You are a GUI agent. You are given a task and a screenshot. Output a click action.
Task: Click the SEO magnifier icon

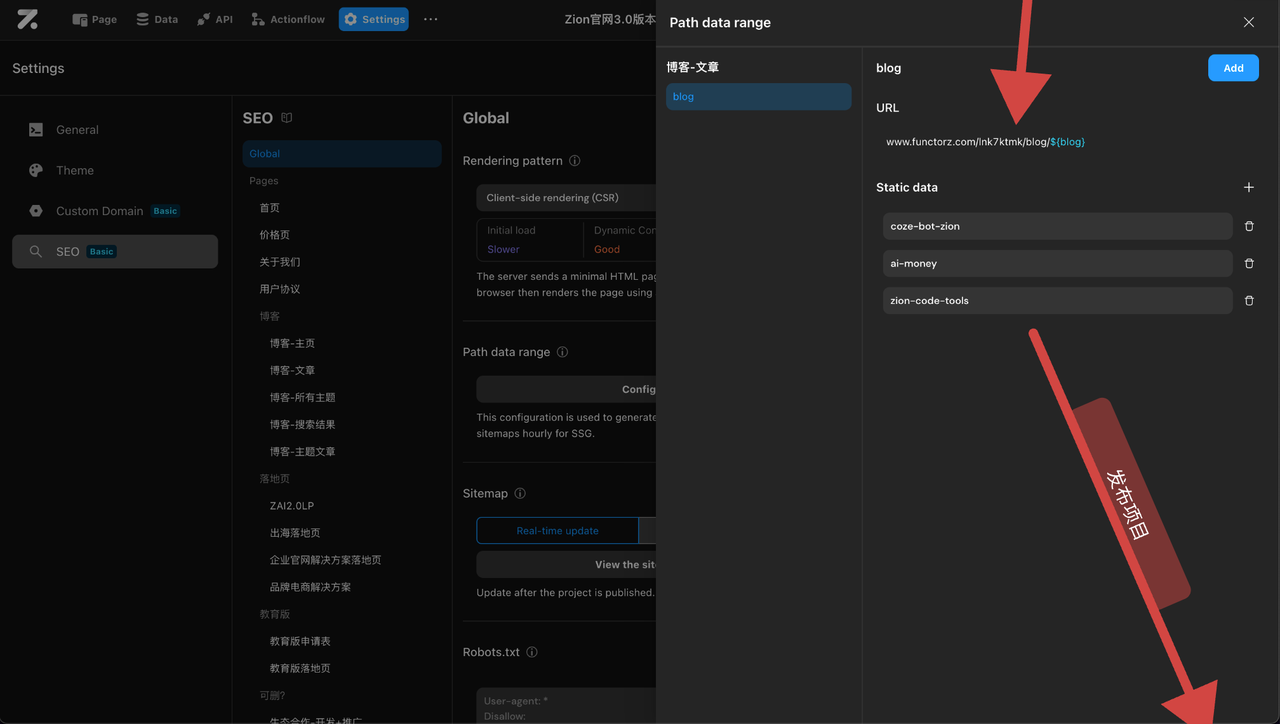coord(36,252)
